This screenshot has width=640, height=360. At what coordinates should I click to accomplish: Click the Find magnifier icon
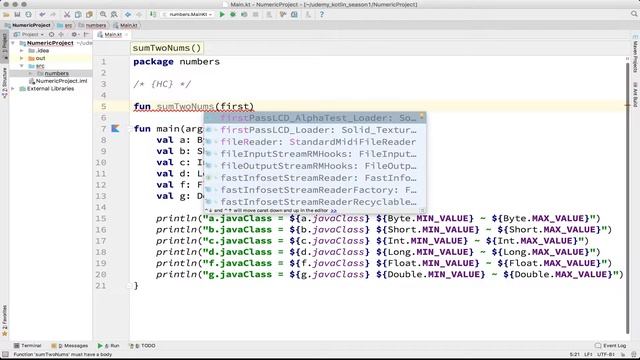(103, 14)
